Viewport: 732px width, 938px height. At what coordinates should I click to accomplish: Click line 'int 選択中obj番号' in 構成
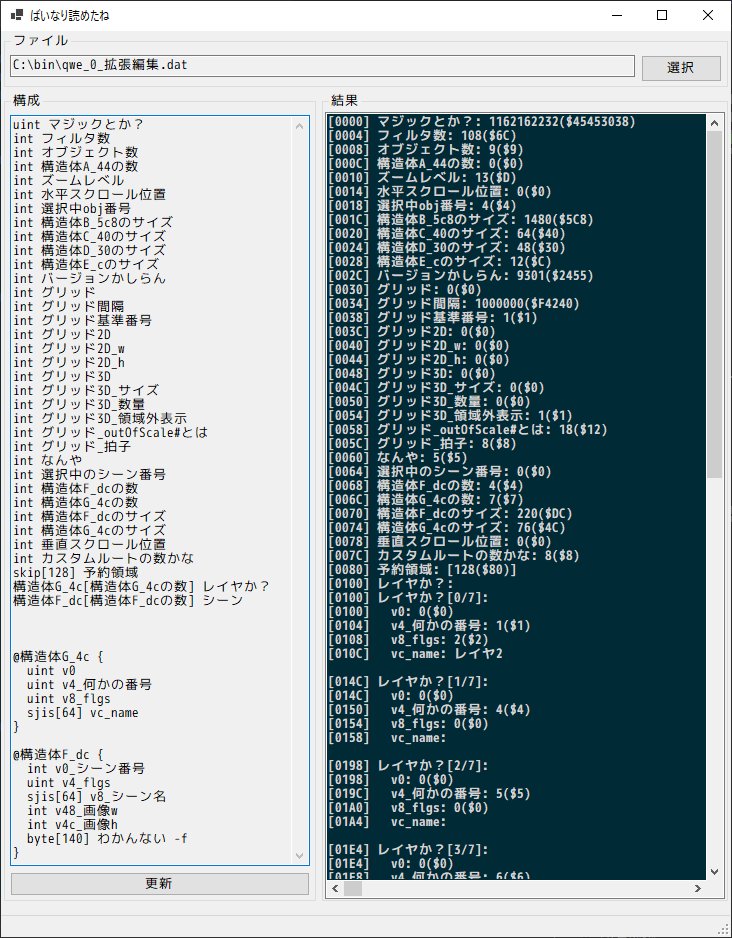72,208
